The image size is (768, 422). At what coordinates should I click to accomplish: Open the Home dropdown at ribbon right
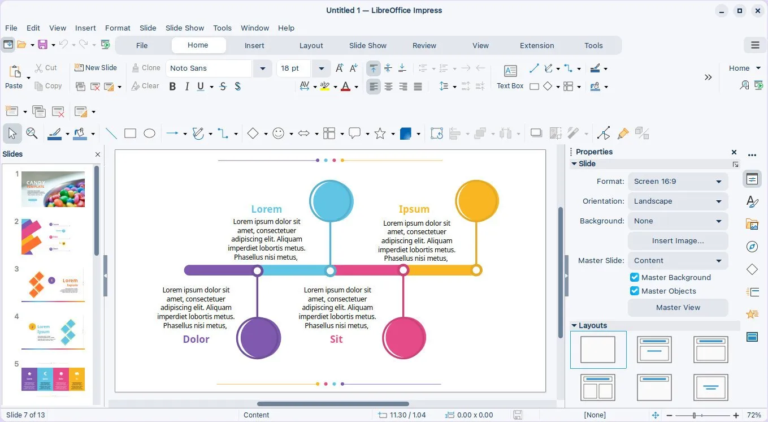tap(744, 68)
